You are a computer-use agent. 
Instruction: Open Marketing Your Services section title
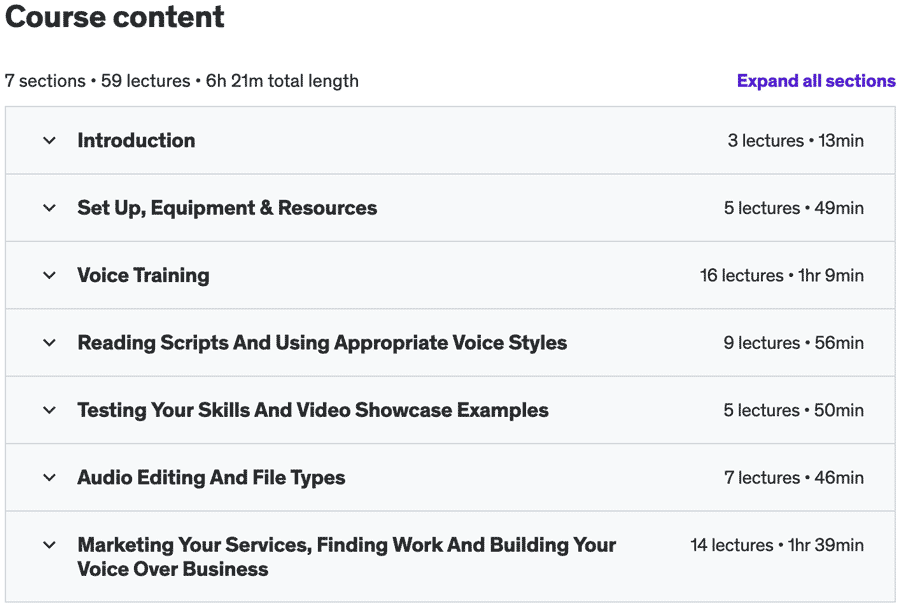tap(347, 557)
